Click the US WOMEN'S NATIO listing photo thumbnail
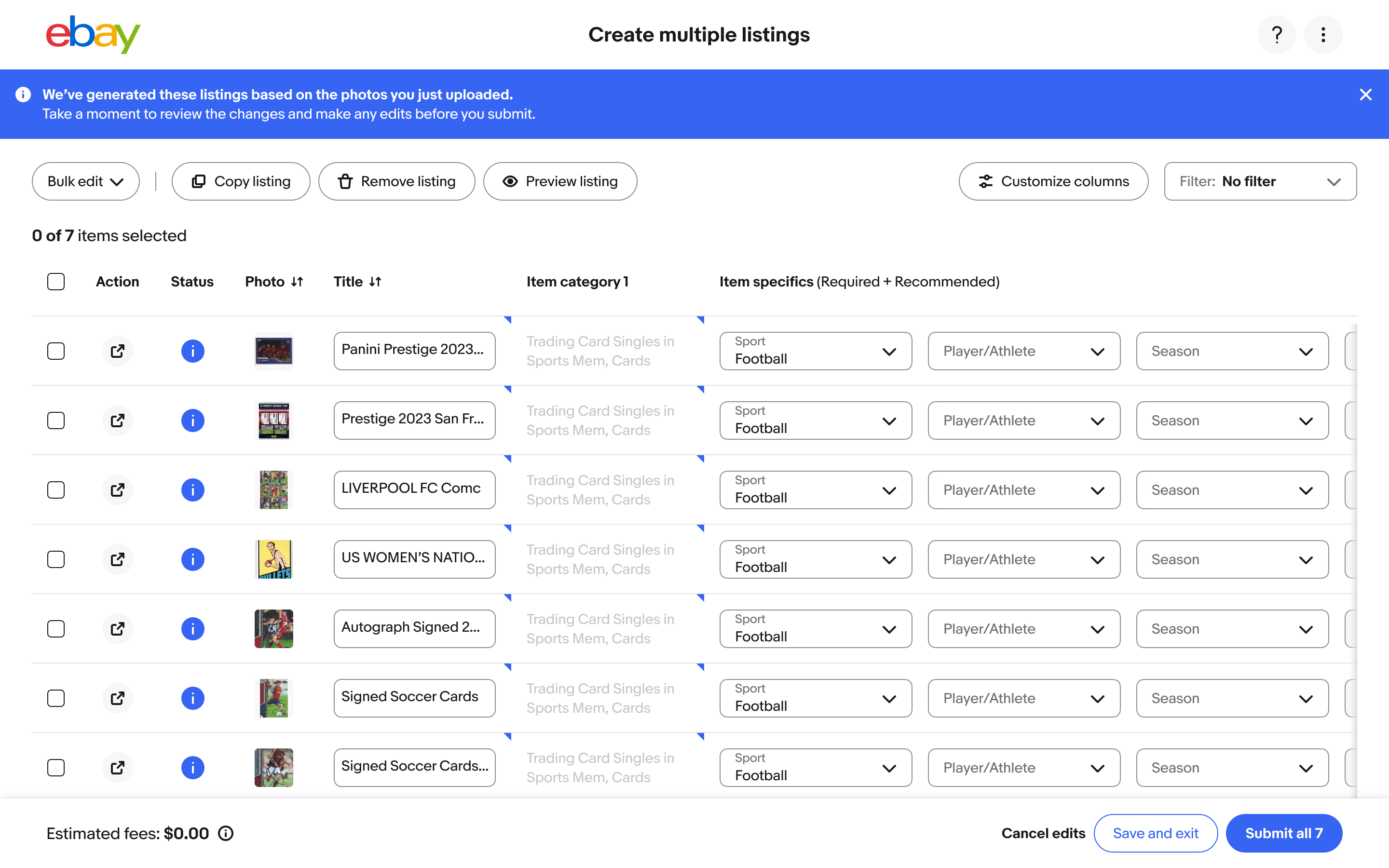 tap(274, 559)
